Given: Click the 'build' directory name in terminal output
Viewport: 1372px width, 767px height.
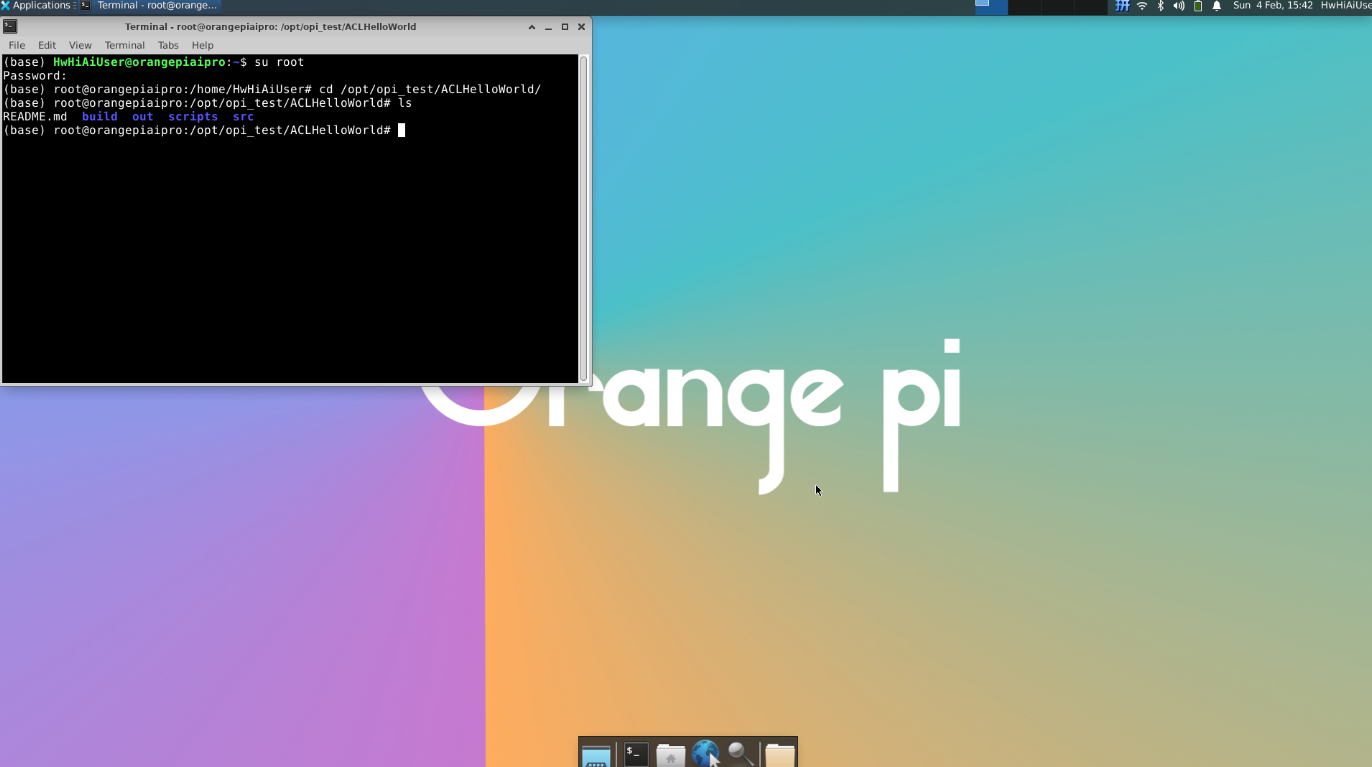Looking at the screenshot, I should 100,117.
